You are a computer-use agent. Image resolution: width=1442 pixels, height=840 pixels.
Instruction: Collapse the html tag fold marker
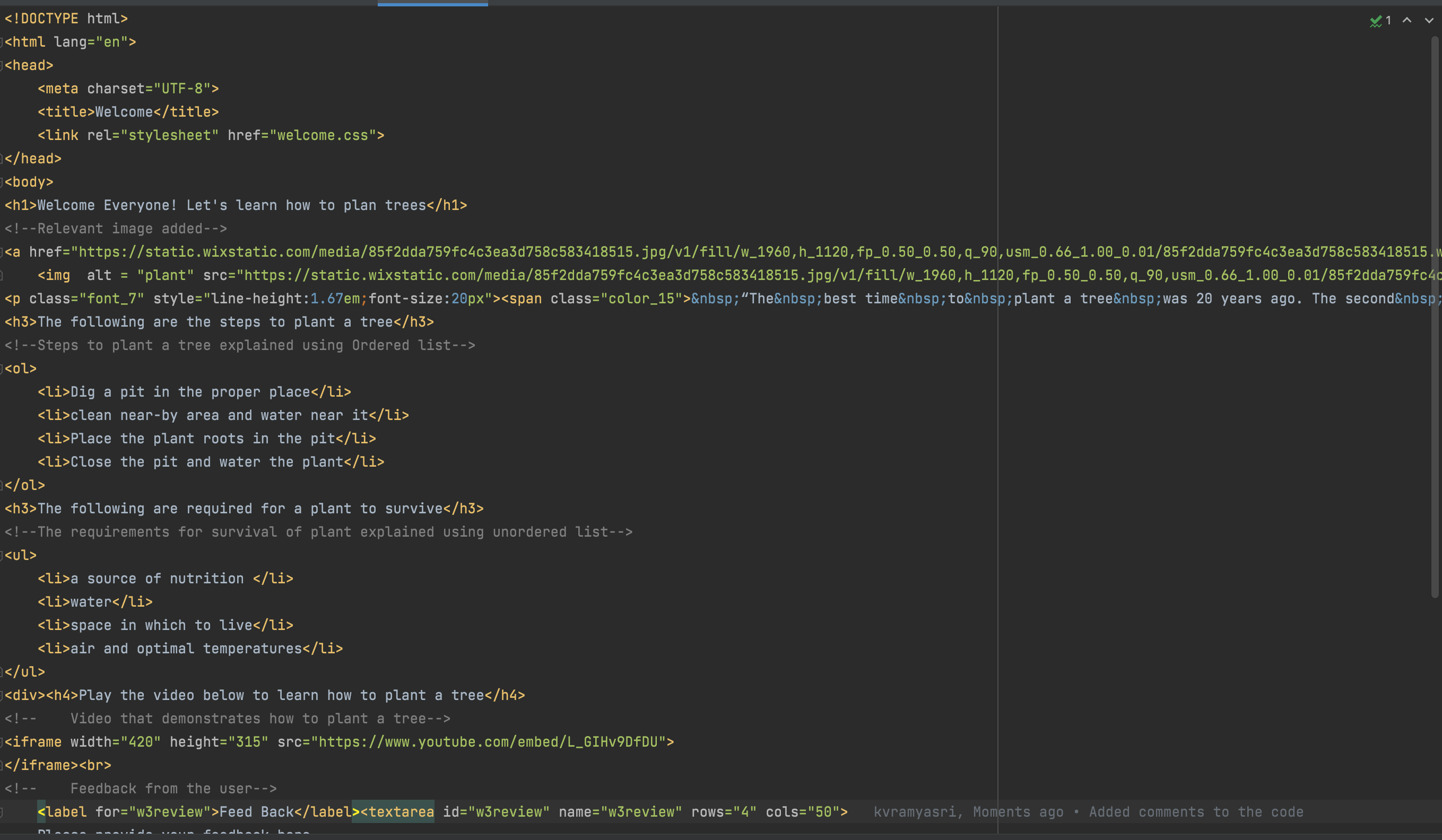2,42
